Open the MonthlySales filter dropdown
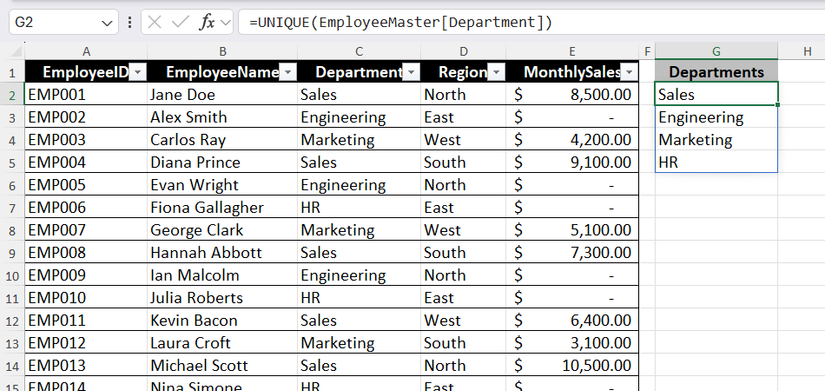The image size is (825, 391). pos(629,73)
